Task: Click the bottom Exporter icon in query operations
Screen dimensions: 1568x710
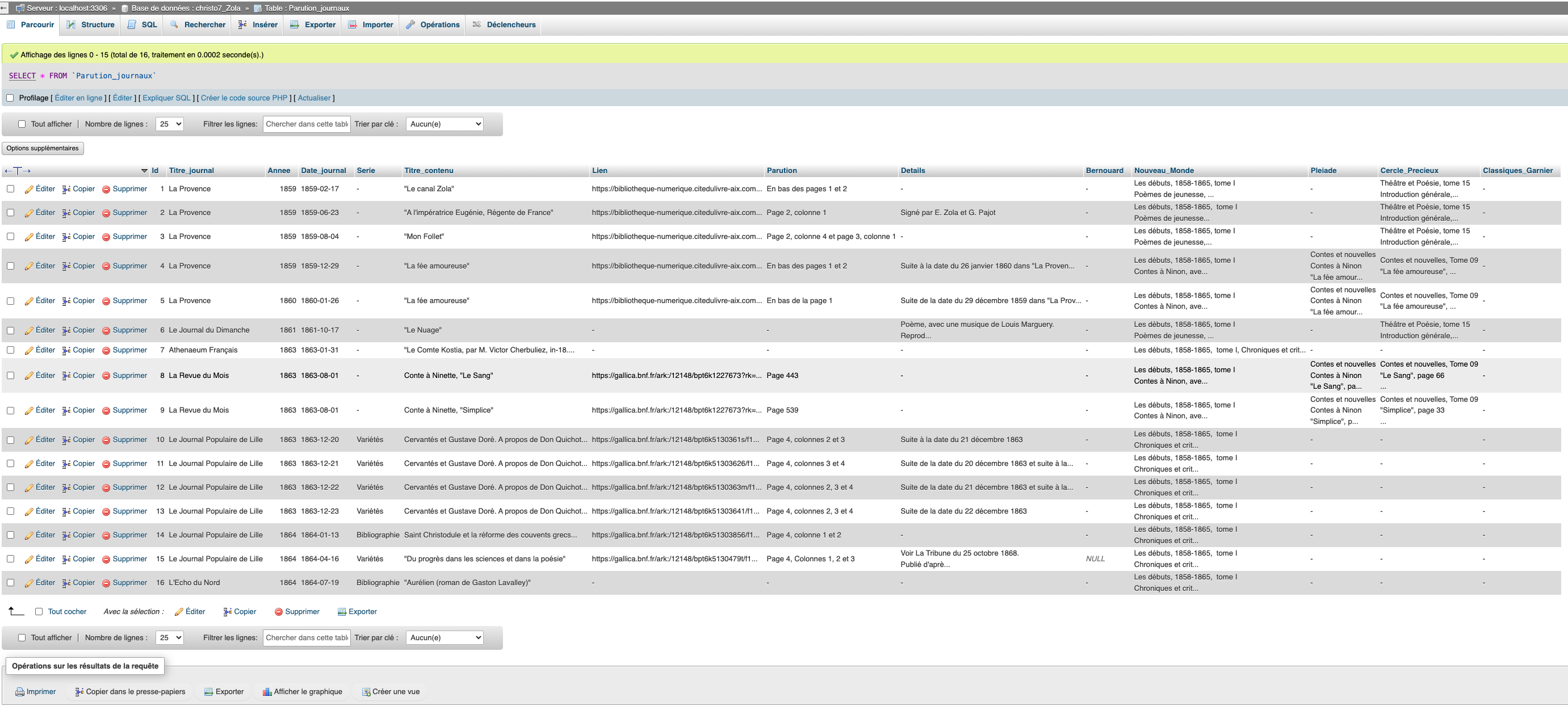Action: point(209,692)
